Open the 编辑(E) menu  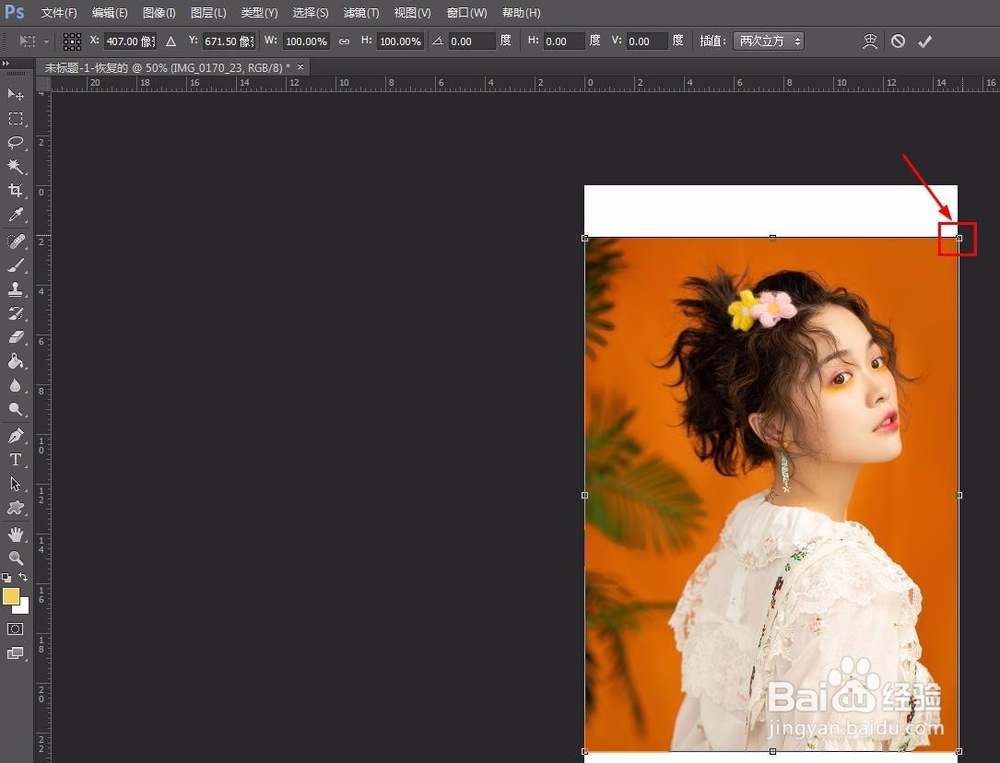point(110,13)
